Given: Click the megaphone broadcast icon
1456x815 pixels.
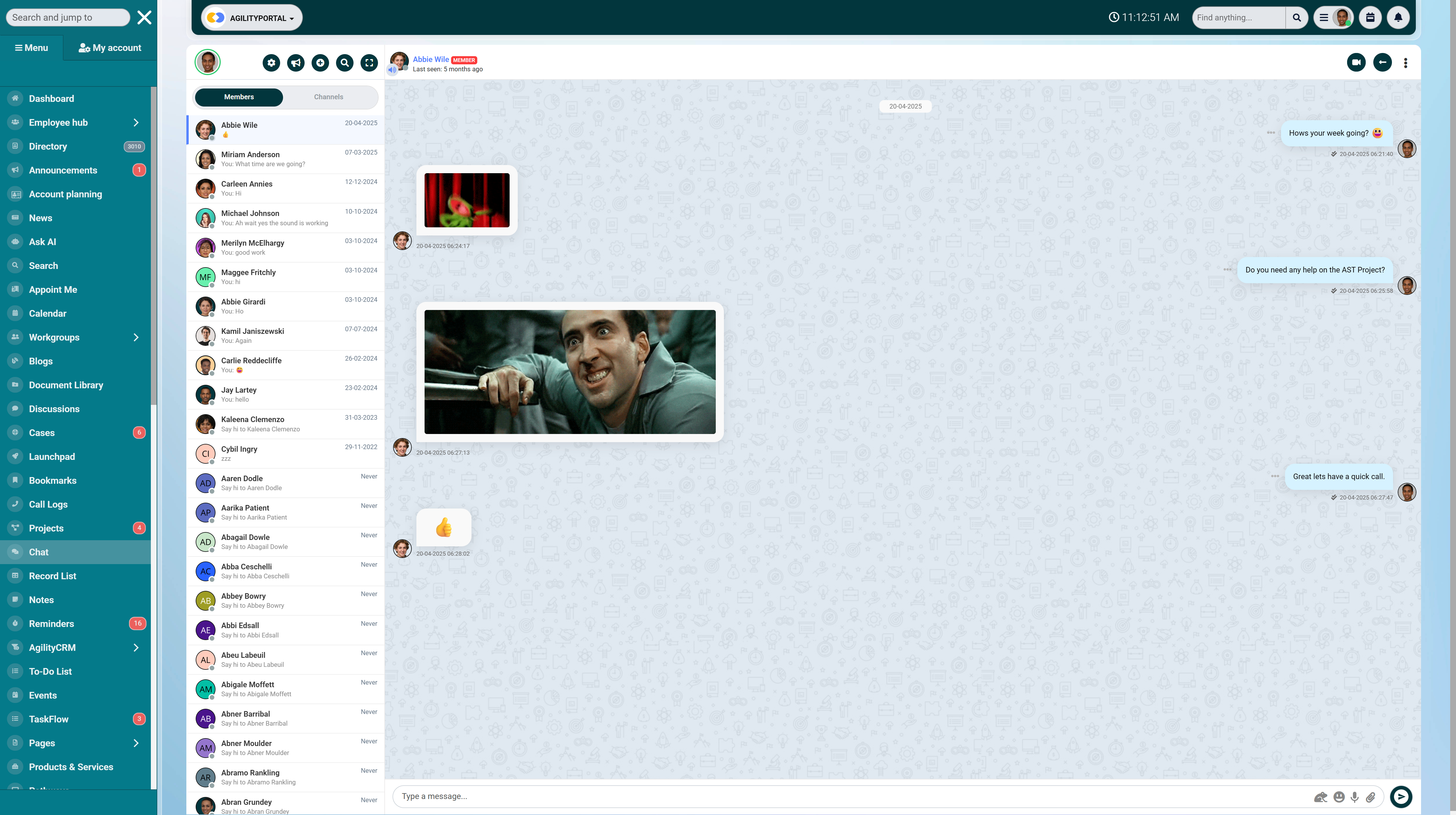Looking at the screenshot, I should coord(296,63).
